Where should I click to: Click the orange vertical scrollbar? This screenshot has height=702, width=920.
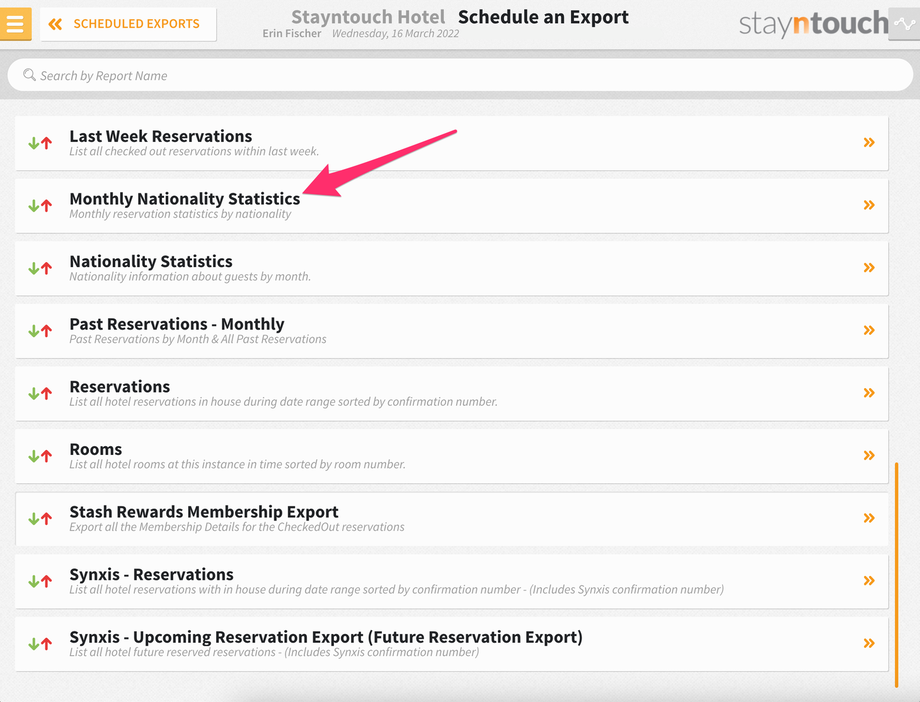tap(897, 575)
